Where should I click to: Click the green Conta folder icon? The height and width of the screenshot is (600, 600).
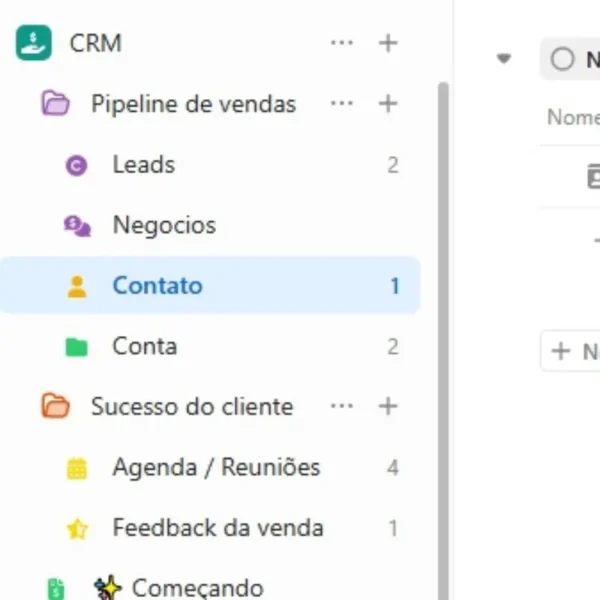point(76,347)
